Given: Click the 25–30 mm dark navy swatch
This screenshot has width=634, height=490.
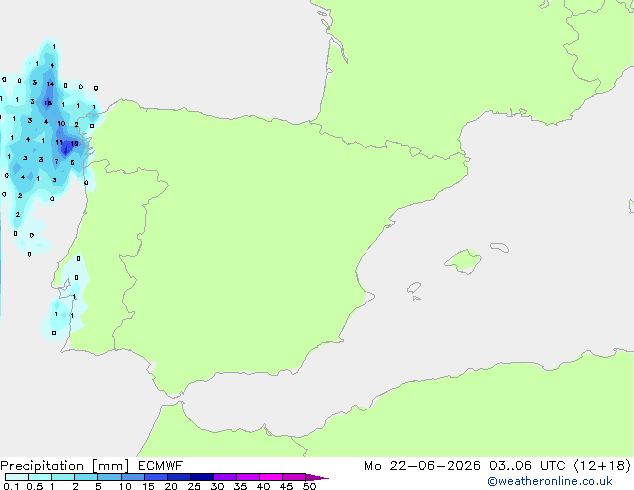Looking at the screenshot, I should coord(202,477).
